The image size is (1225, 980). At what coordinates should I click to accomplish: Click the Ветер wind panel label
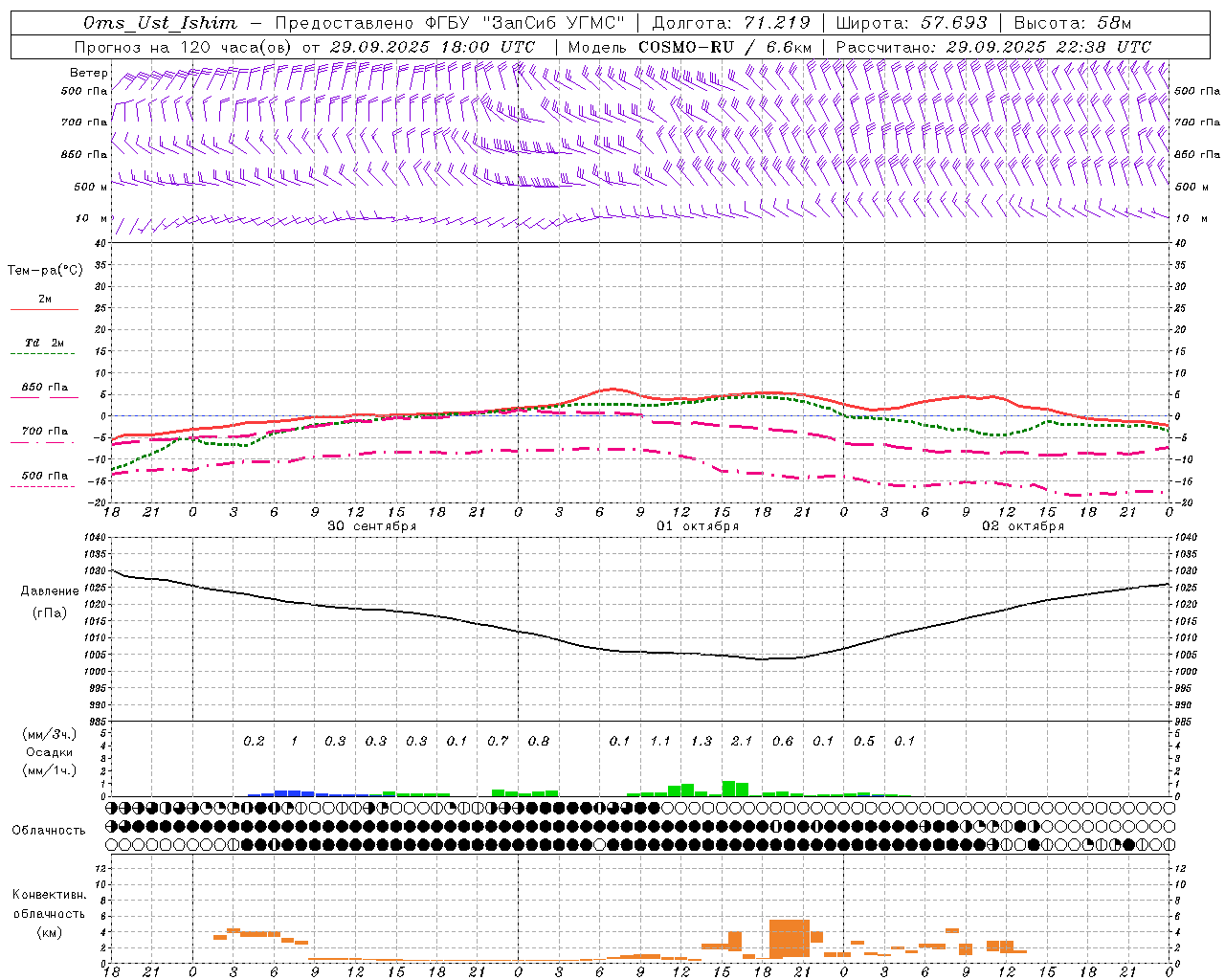(88, 73)
